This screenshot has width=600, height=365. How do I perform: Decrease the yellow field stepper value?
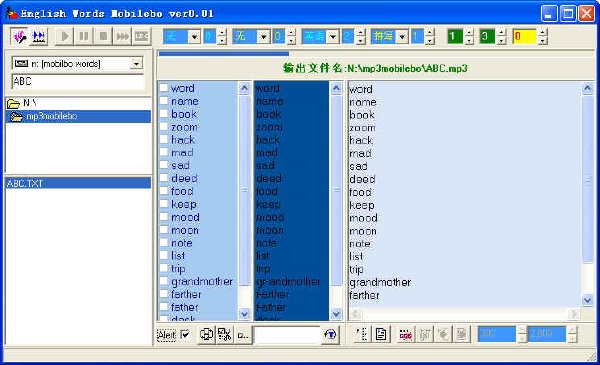pos(542,41)
